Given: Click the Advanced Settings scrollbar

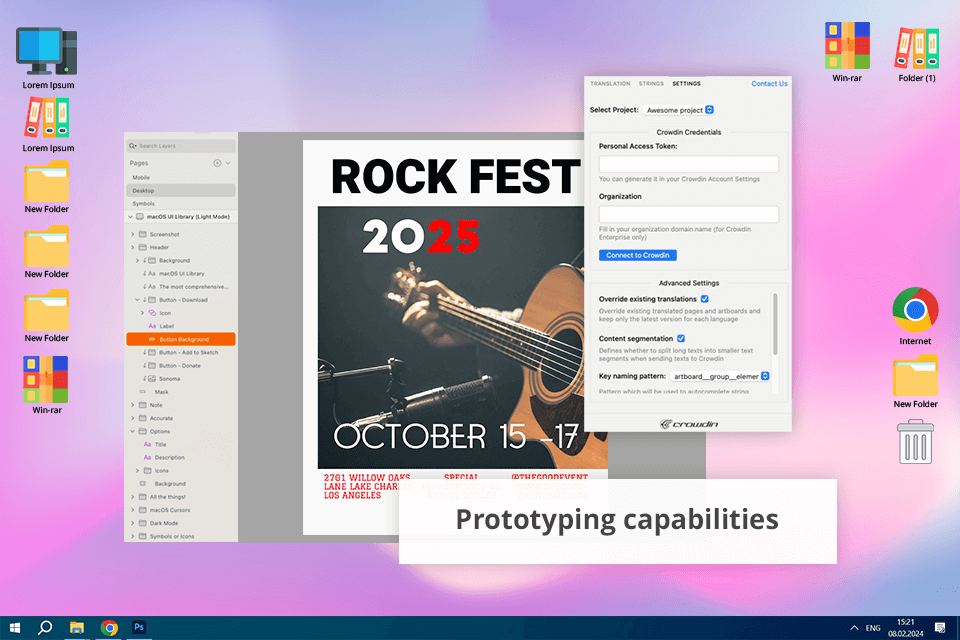Looking at the screenshot, I should tap(775, 324).
